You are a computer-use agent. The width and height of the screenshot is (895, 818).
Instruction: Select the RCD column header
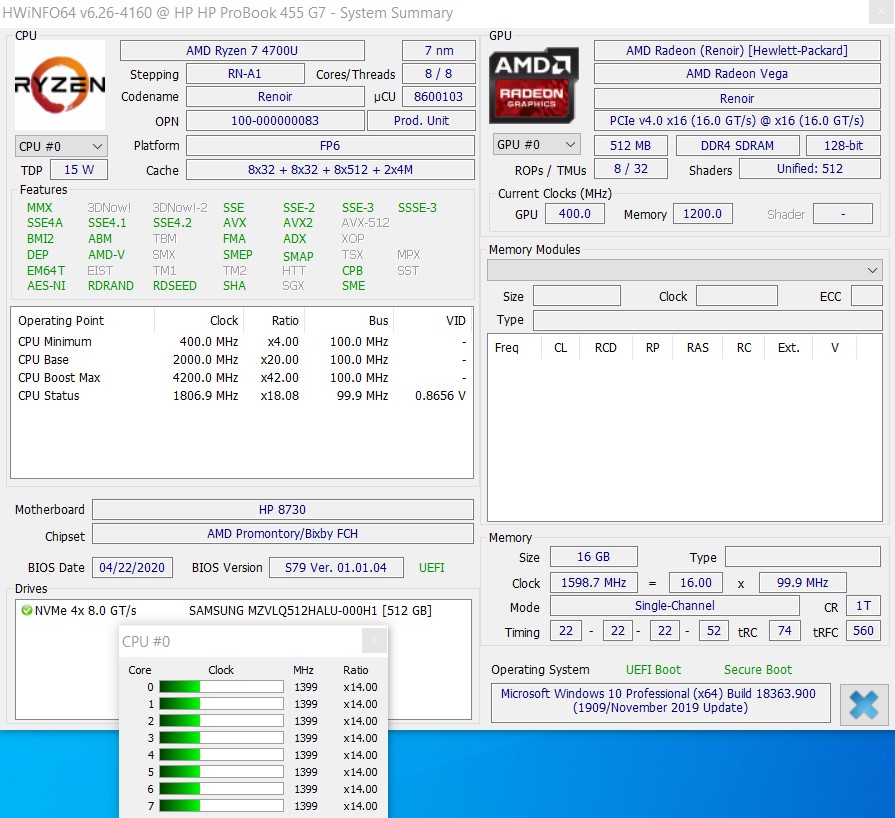click(x=606, y=348)
